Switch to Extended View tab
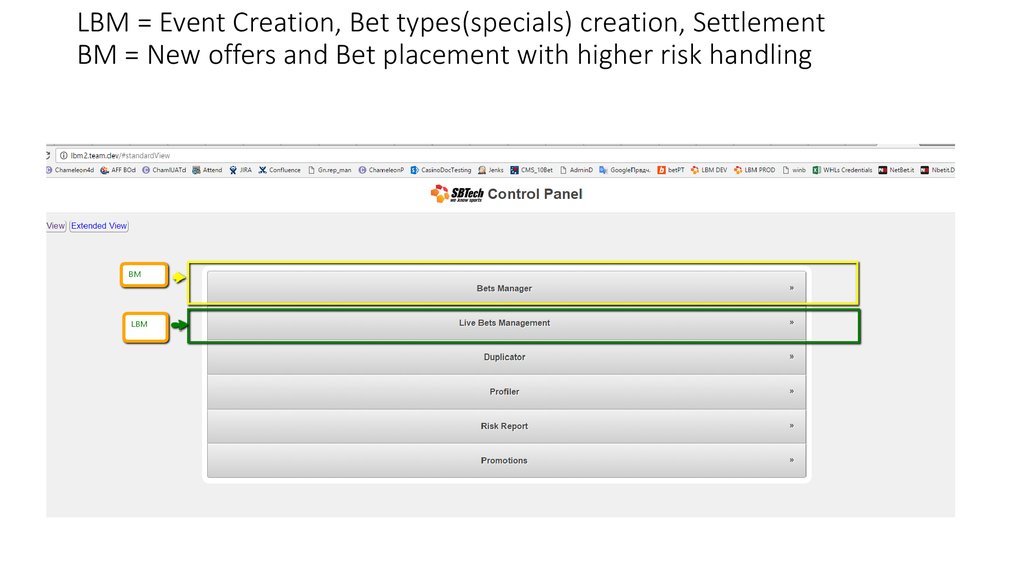The image size is (1024, 574). point(99,226)
